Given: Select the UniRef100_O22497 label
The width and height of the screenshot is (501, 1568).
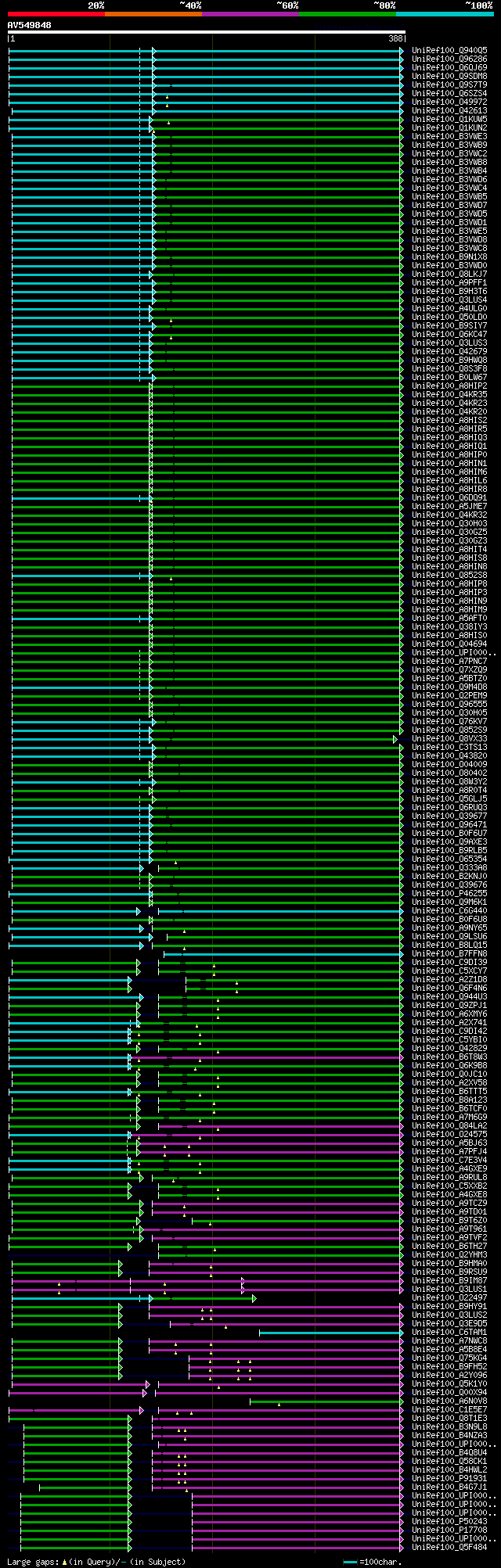Looking at the screenshot, I should (x=449, y=1297).
